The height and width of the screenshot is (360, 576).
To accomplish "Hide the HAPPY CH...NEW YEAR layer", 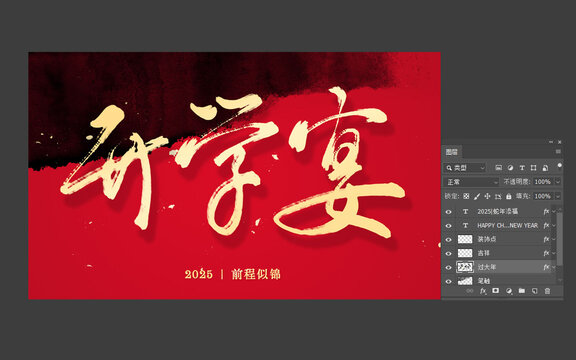I will tap(449, 226).
